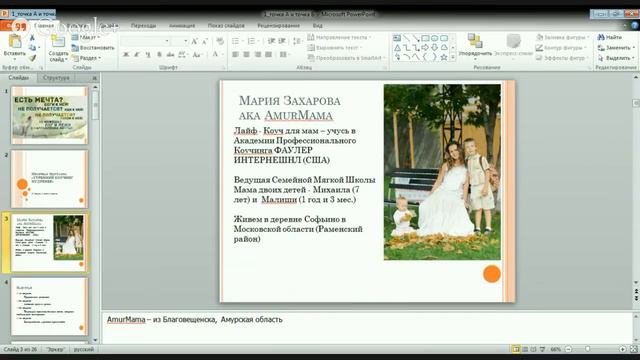
Task: Click the language indicator 'русский' in status bar
Action: (x=84, y=349)
